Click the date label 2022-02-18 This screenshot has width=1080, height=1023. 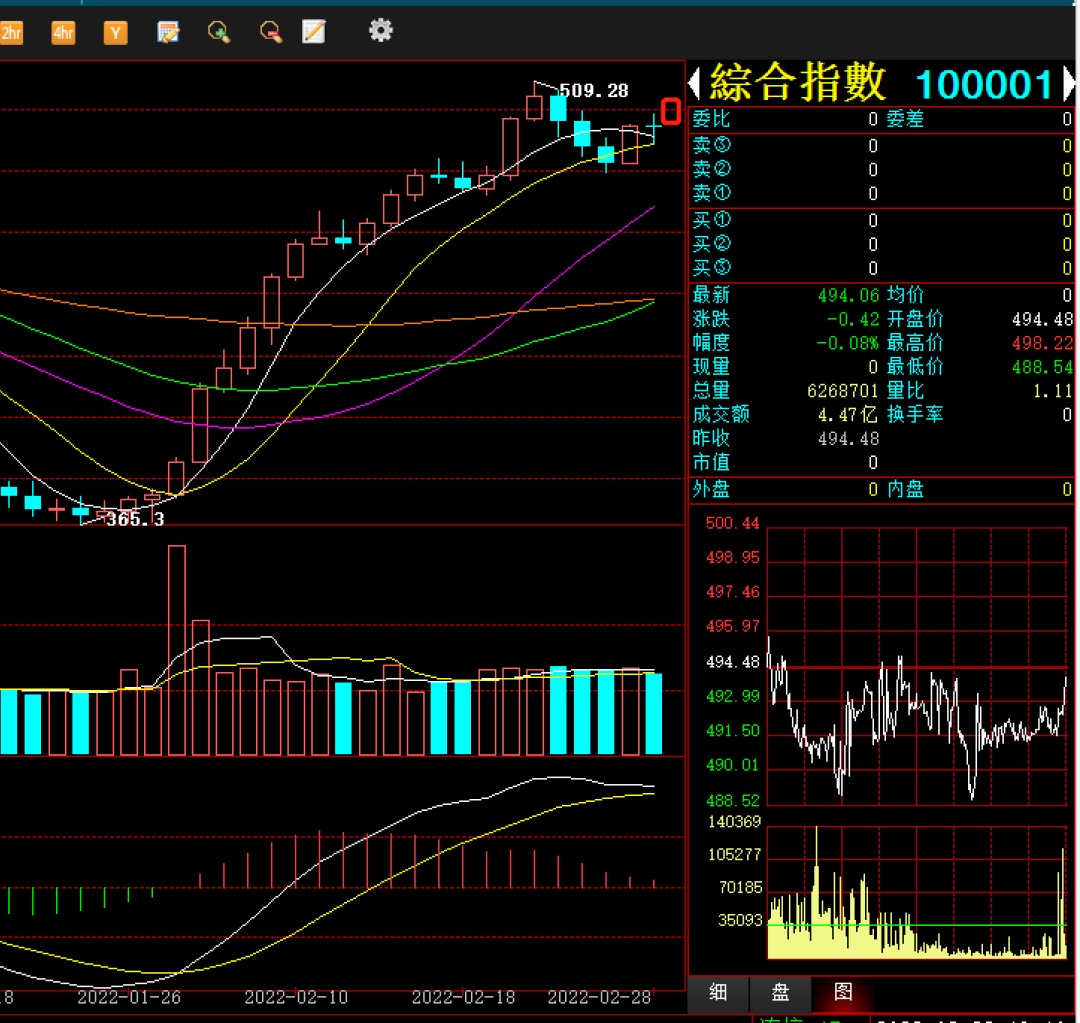(463, 998)
